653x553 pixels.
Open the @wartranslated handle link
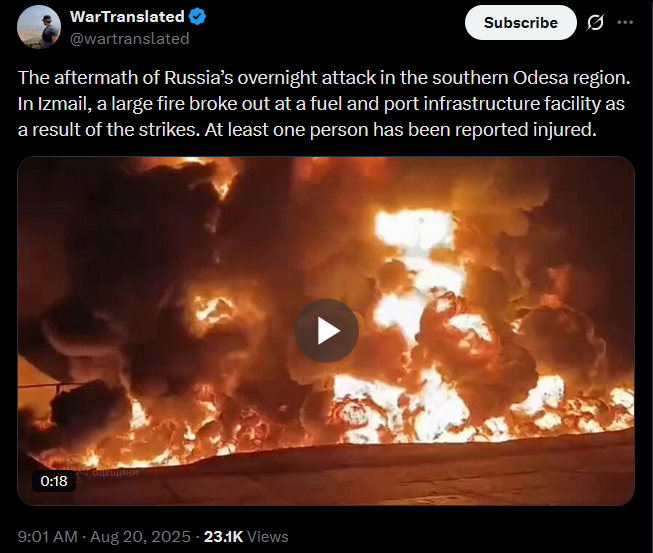click(x=130, y=39)
